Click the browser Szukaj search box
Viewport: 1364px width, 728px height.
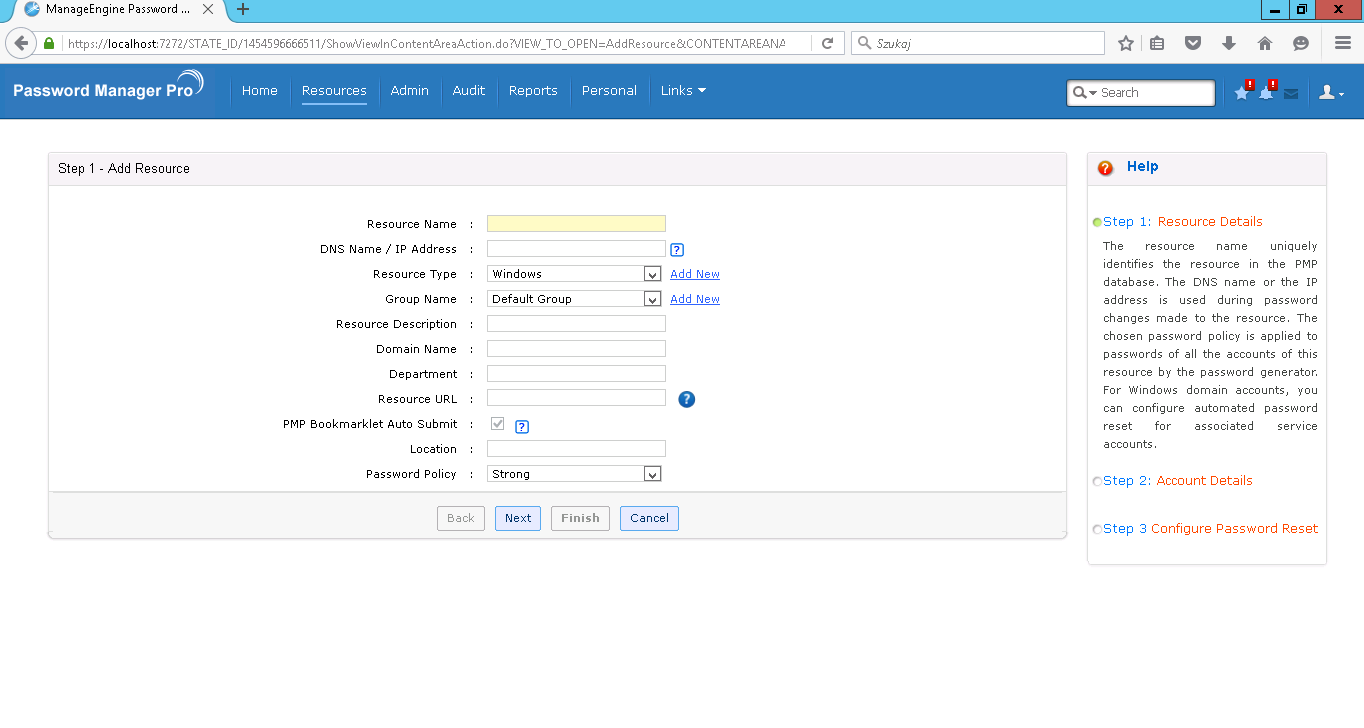coord(978,44)
